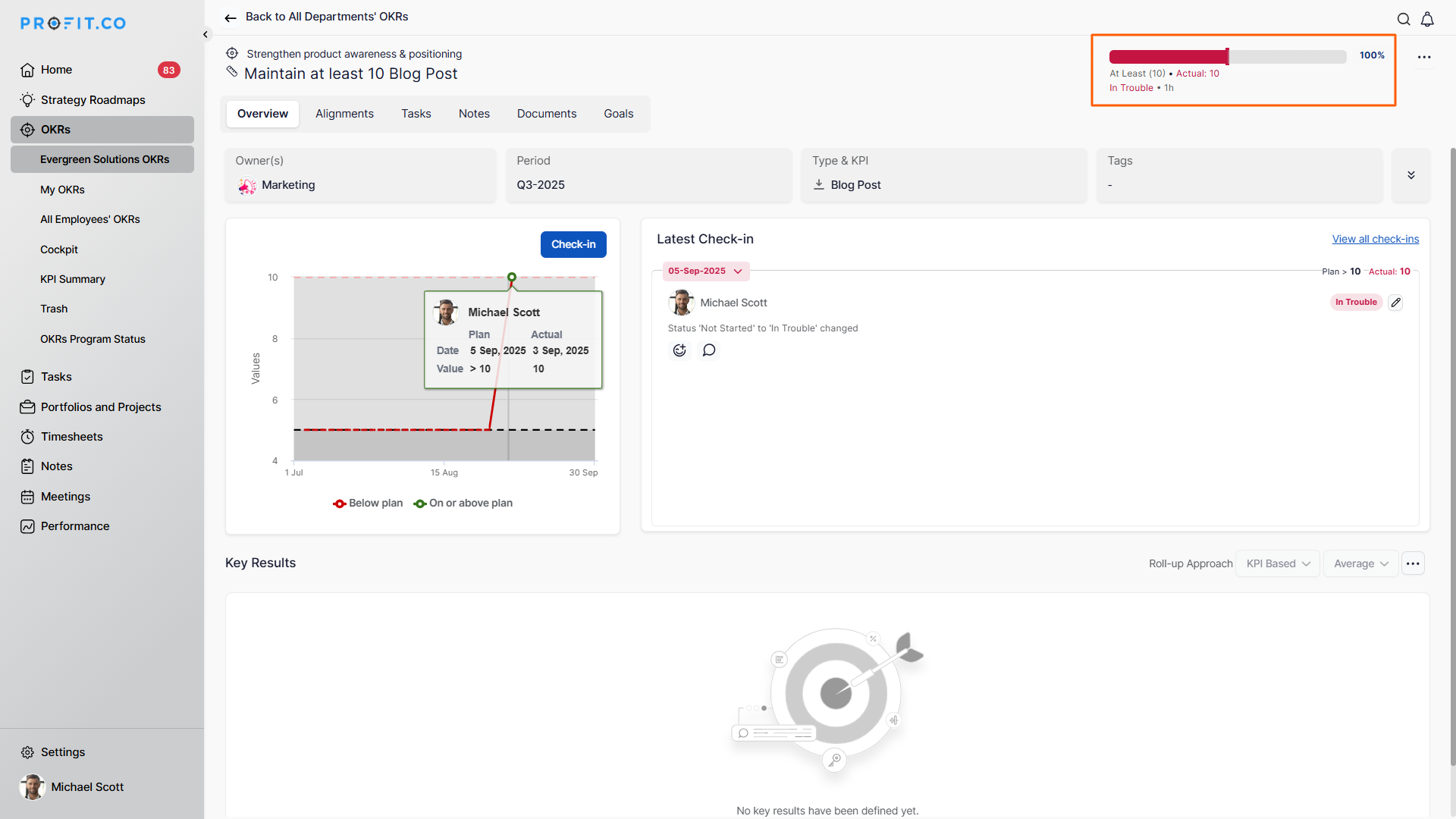The height and width of the screenshot is (819, 1456).
Task: Switch to the Documents tab
Action: pos(546,114)
